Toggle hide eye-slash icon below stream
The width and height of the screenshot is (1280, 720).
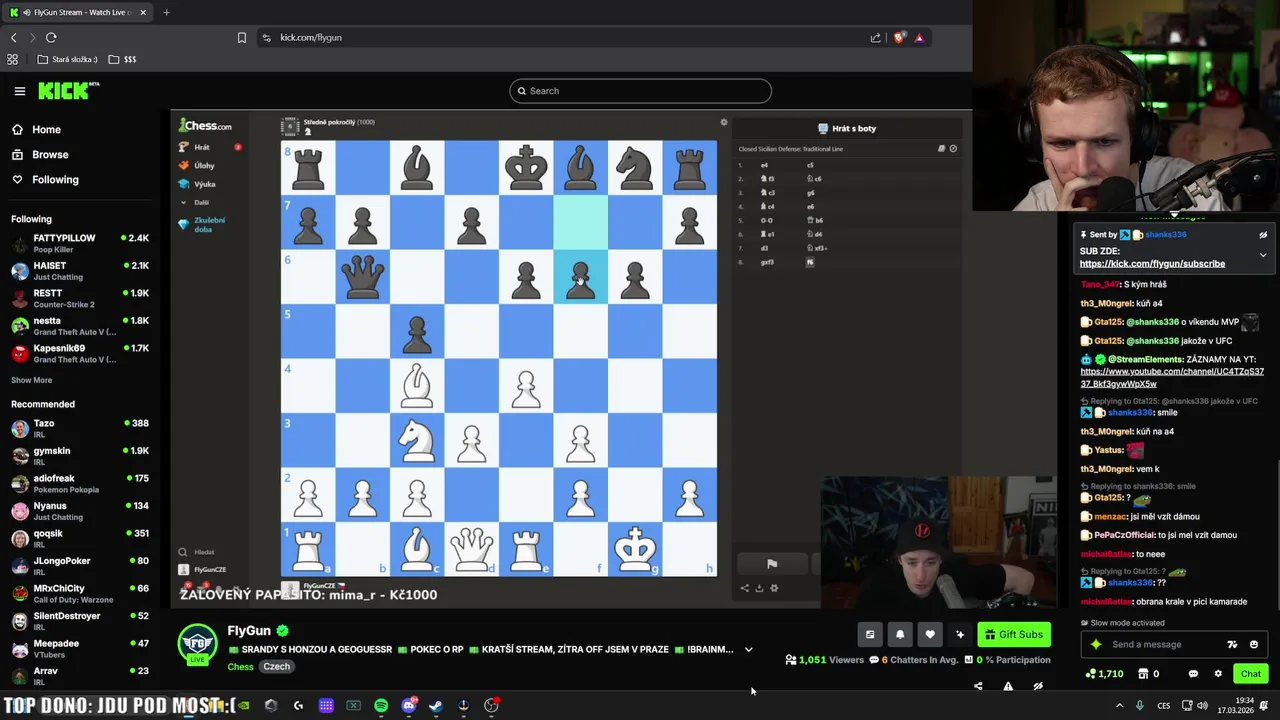1038,686
